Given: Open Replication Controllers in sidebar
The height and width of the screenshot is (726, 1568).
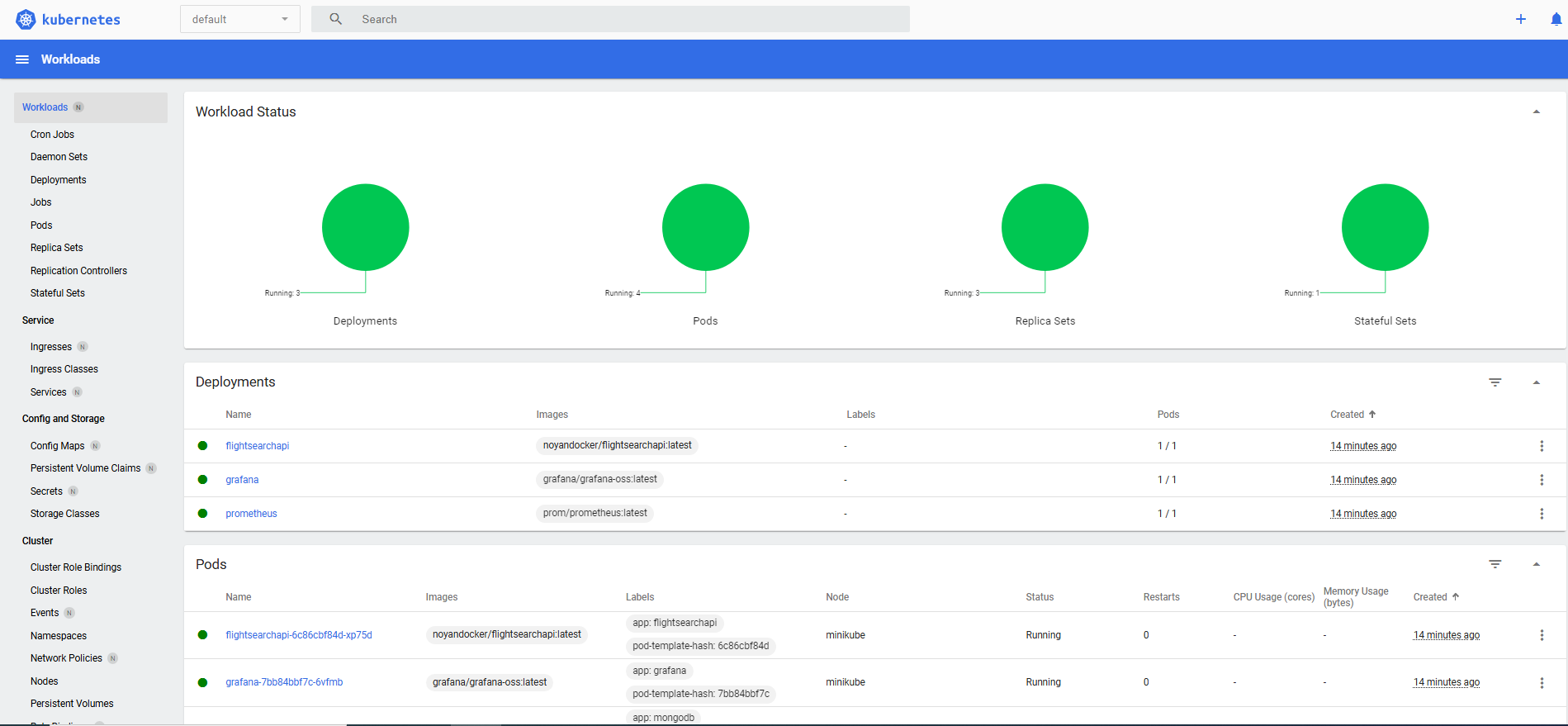Looking at the screenshot, I should click(78, 271).
